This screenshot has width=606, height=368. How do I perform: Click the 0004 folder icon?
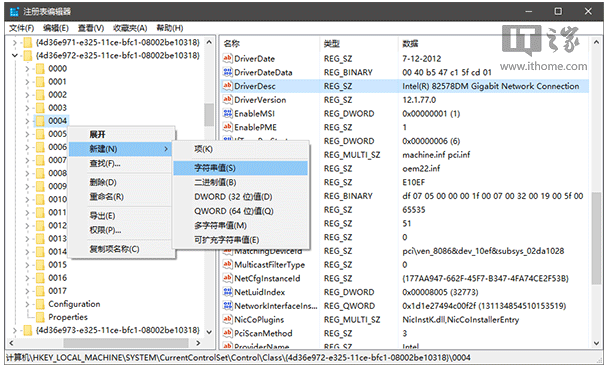(x=40, y=121)
